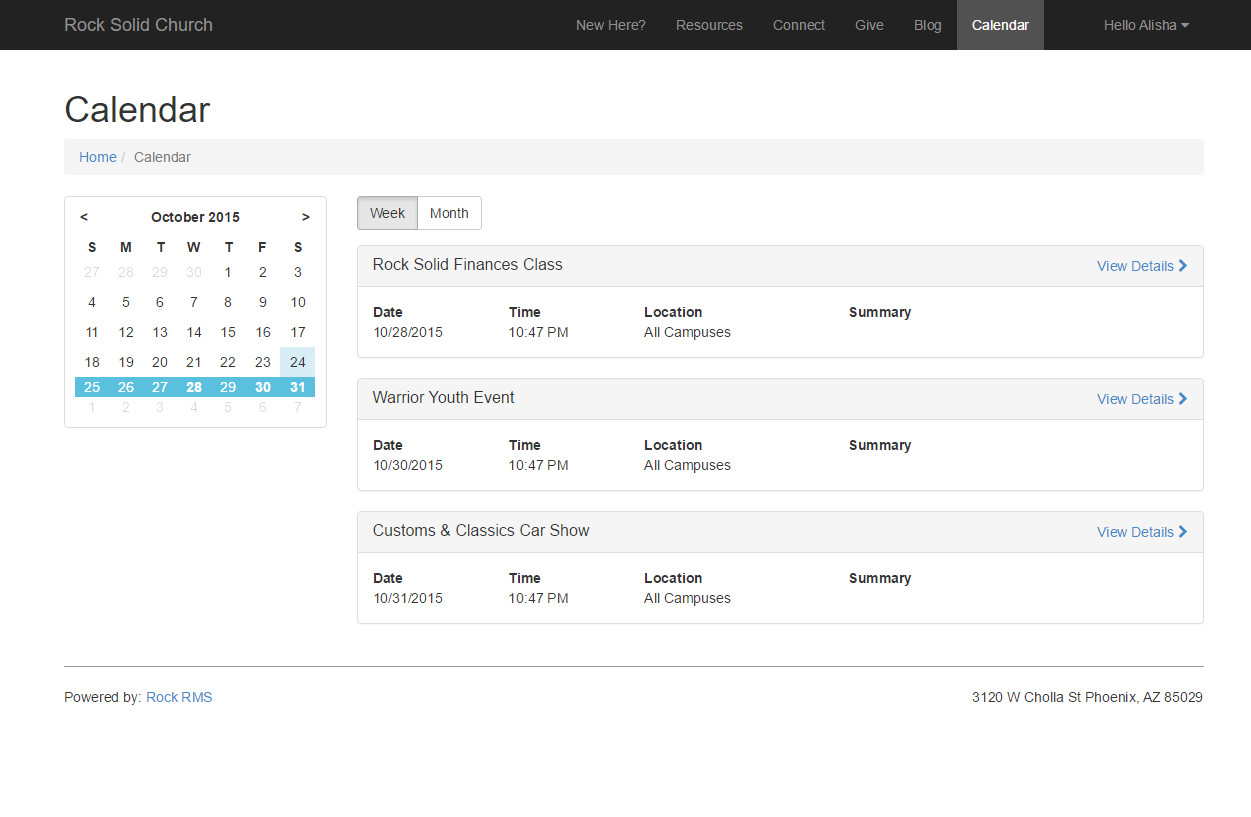Click chevron beside Rock Solid Finances View Details
Viewport: 1251px width, 817px height.
(1183, 266)
